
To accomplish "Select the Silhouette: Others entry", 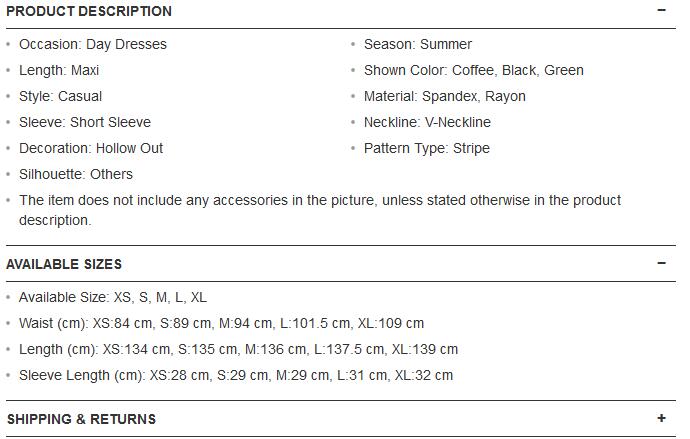I will point(76,174).
